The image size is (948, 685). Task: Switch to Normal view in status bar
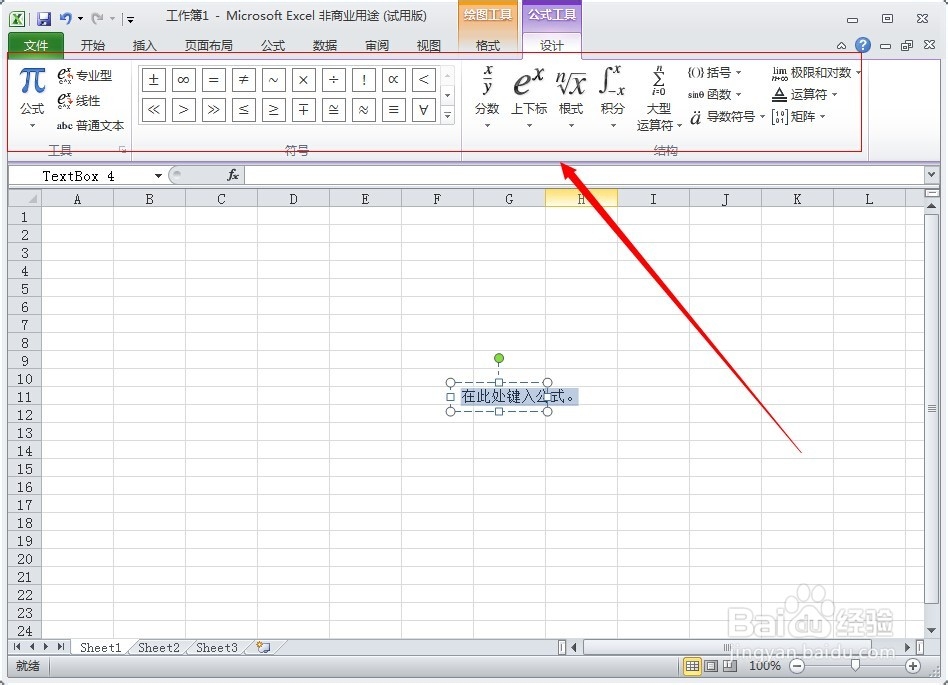click(692, 666)
